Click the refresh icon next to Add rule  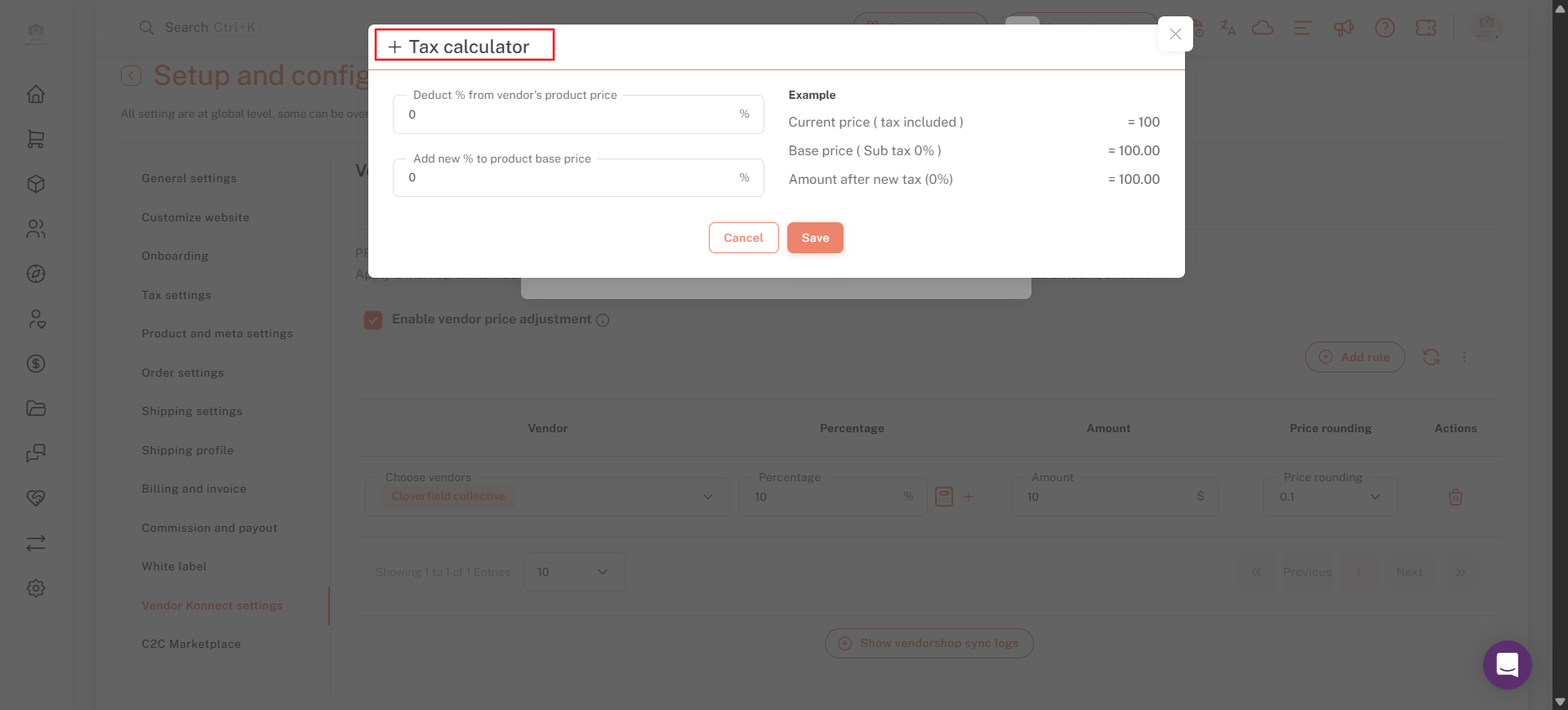[1431, 357]
